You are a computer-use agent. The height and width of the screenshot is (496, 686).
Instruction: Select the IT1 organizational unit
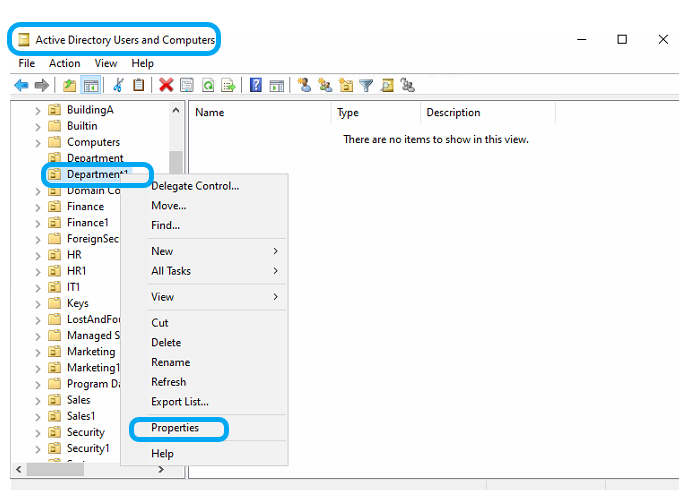coord(64,287)
